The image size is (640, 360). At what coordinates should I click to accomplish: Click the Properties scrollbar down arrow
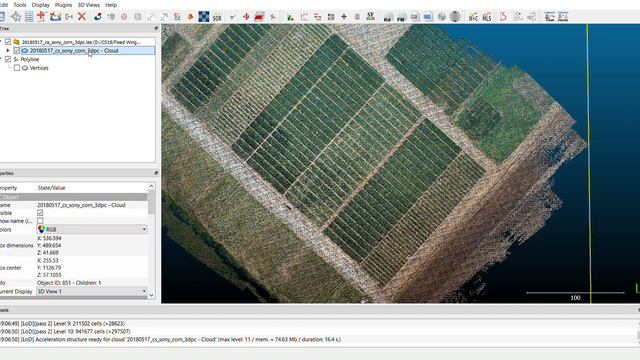pyautogui.click(x=151, y=295)
